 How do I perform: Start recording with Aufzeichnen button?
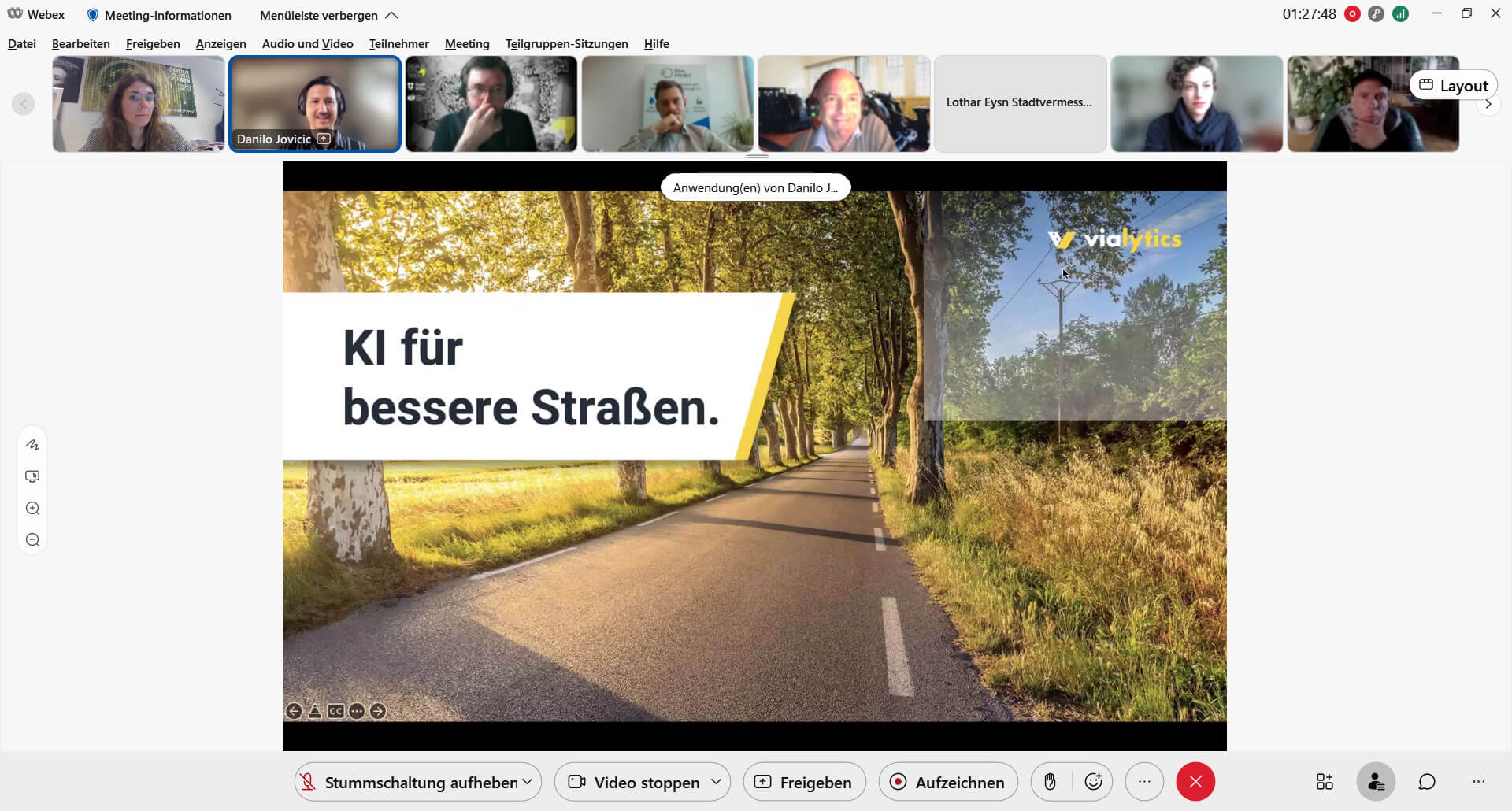click(x=948, y=782)
